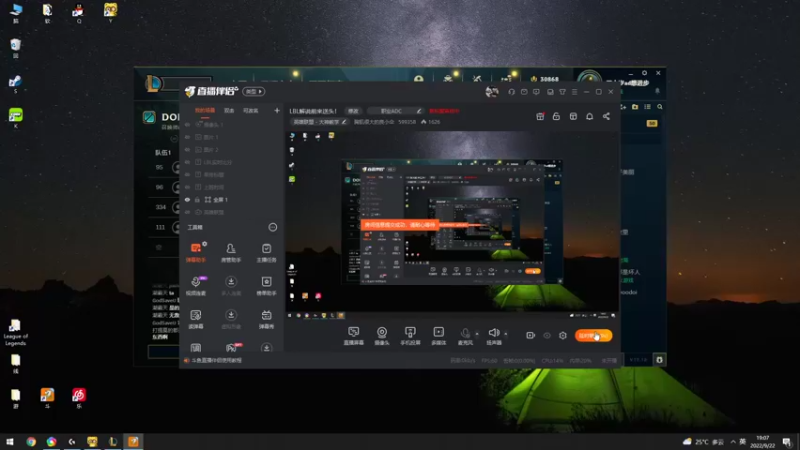Click the gift calendar icon with red dot
Screen dimensions: 800x450
(x=540, y=116)
